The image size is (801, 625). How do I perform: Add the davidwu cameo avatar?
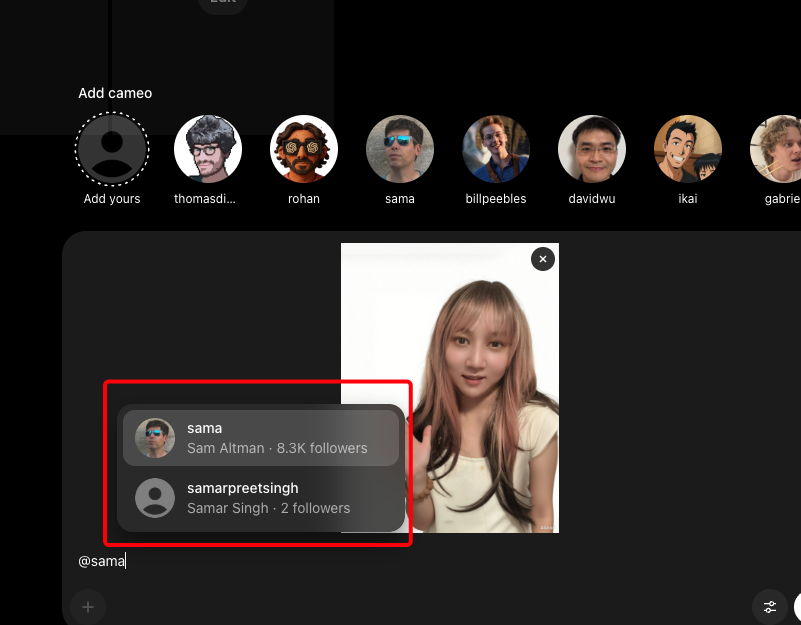pos(592,149)
